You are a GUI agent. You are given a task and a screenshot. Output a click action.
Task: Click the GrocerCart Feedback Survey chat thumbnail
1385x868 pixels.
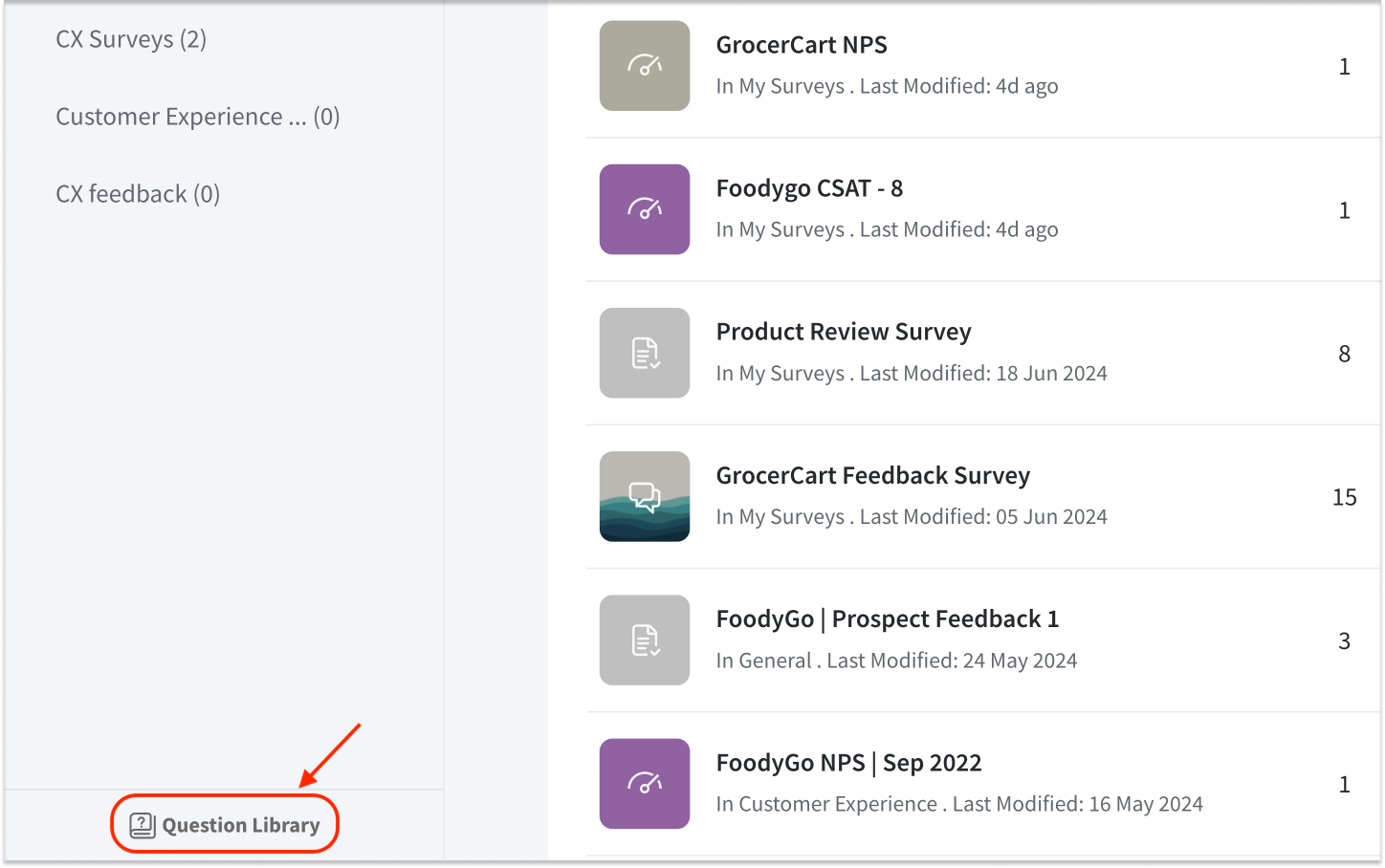tap(645, 496)
